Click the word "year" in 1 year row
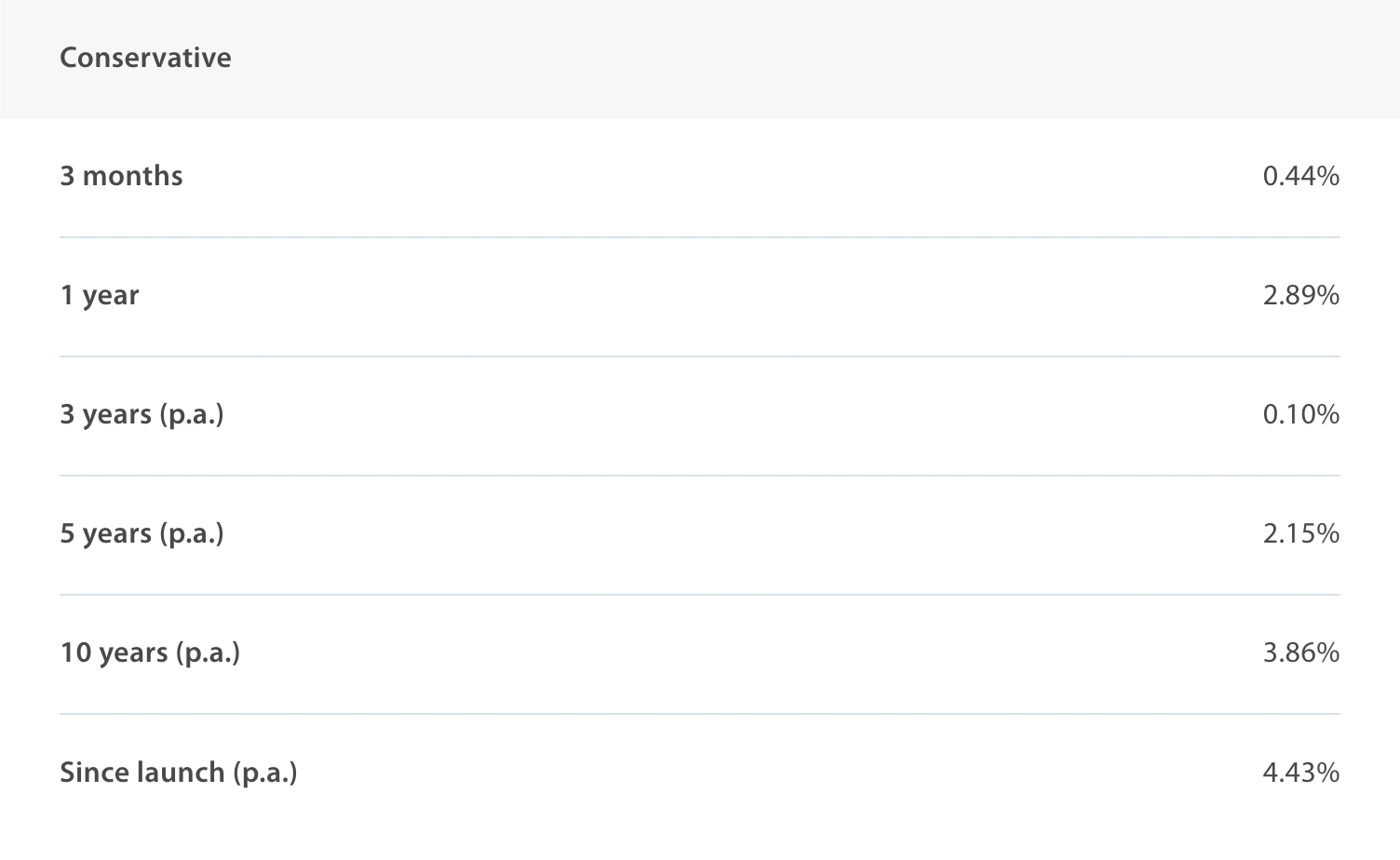This screenshot has height=860, width=1400. coord(110,296)
